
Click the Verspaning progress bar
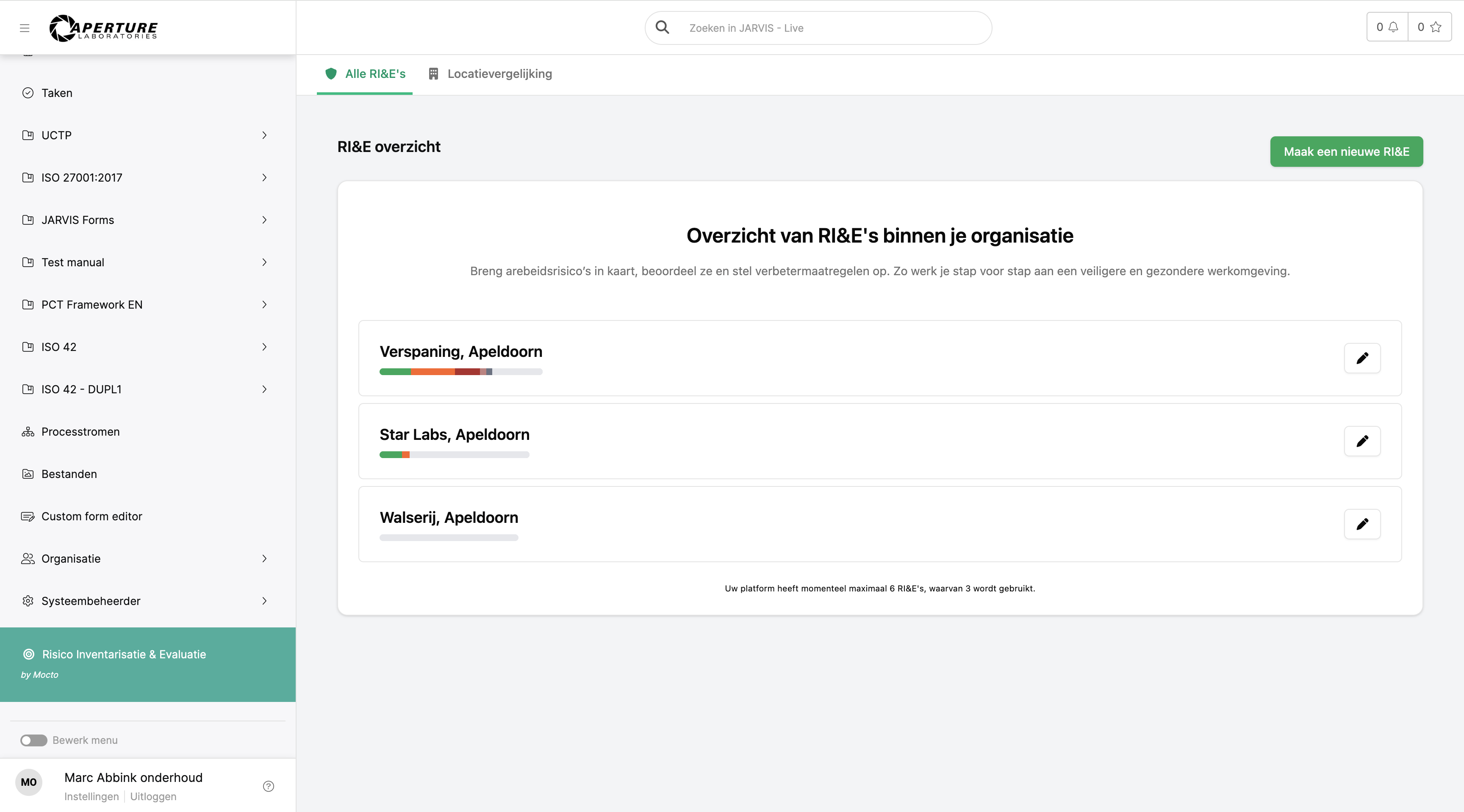pyautogui.click(x=460, y=372)
